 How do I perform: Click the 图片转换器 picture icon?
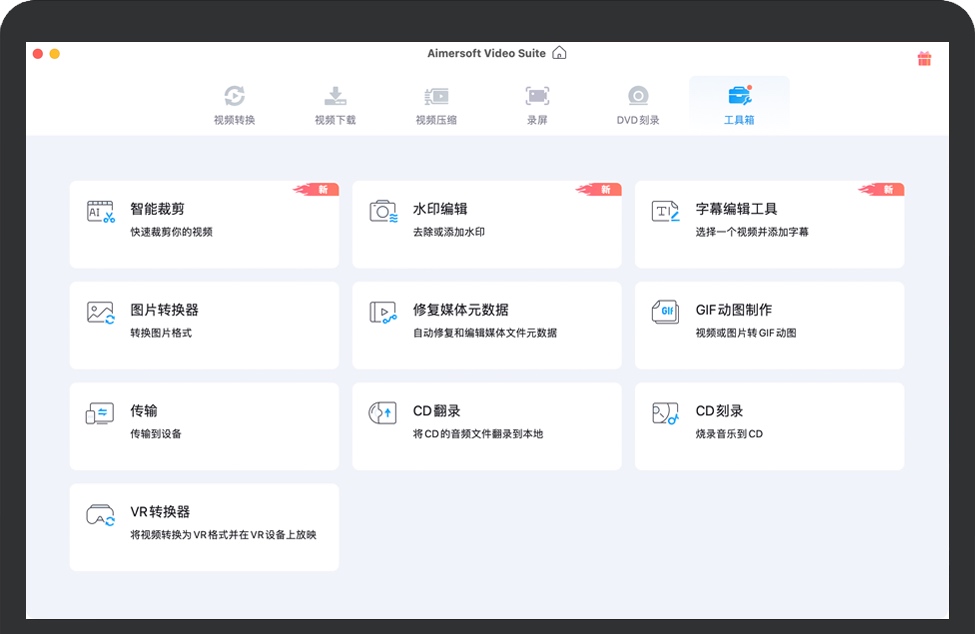[101, 312]
